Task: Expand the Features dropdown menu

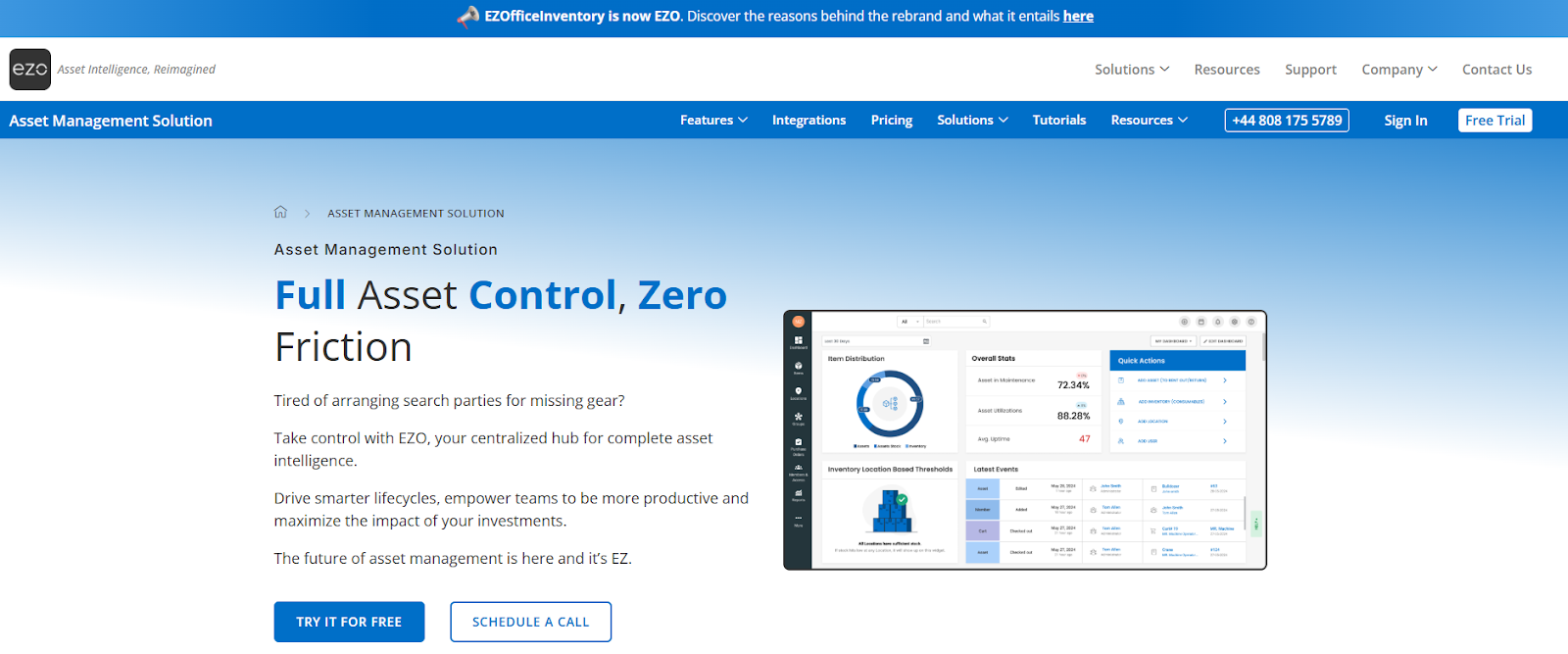Action: point(713,121)
